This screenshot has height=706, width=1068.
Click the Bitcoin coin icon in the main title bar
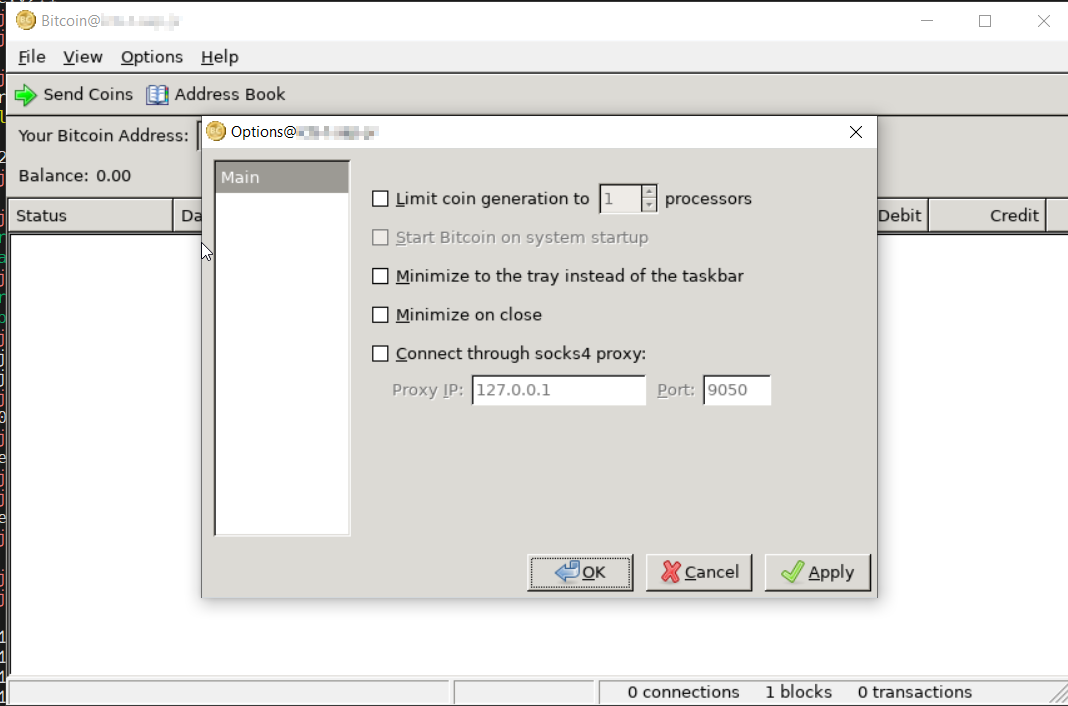click(x=24, y=20)
